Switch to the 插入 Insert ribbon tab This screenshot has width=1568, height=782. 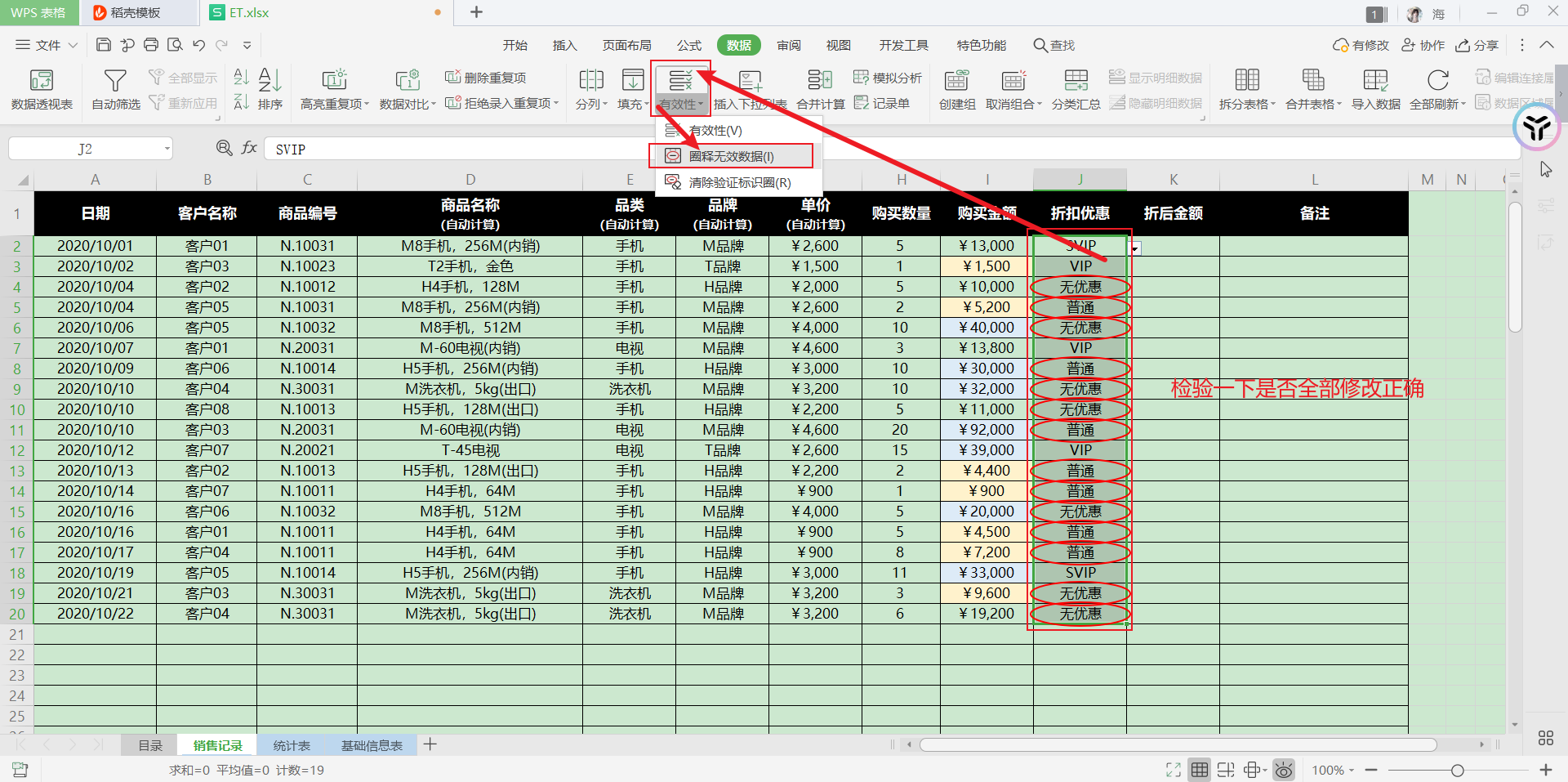[564, 45]
